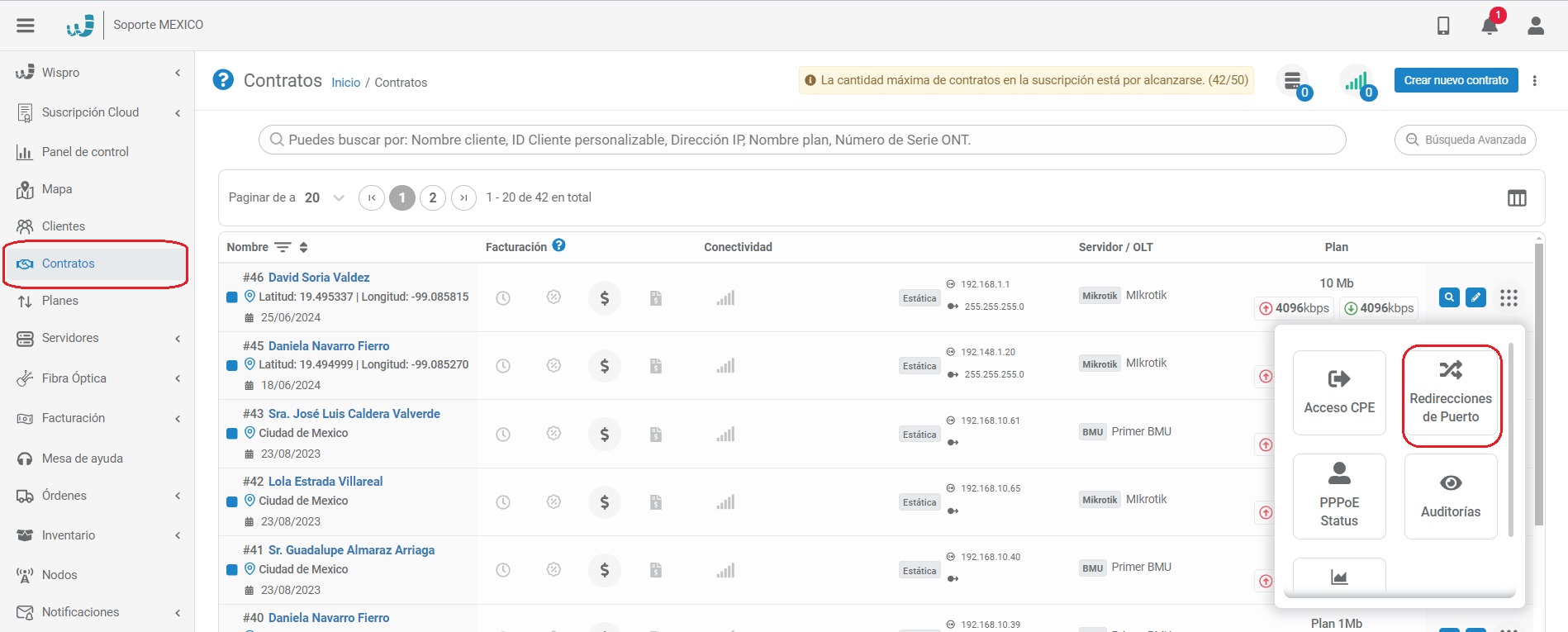The image size is (1568, 632).
Task: Open Panel de control in sidebar
Action: pyautogui.click(x=85, y=152)
